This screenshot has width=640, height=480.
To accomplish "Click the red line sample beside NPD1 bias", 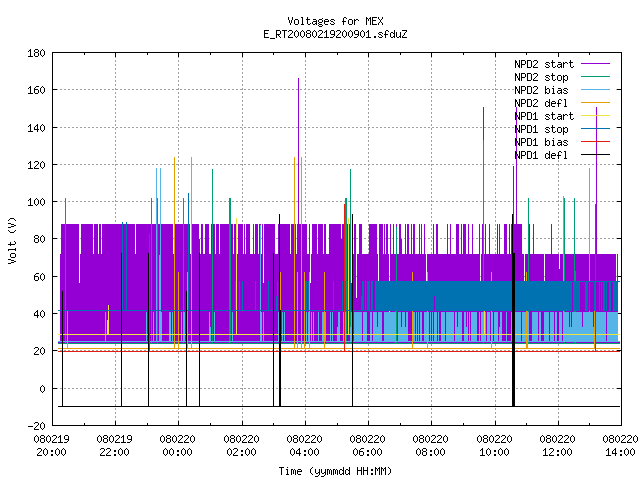I will coord(595,142).
